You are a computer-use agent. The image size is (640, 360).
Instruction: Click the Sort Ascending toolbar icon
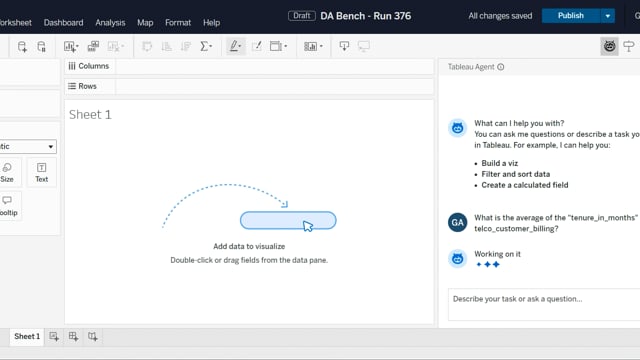click(x=167, y=46)
